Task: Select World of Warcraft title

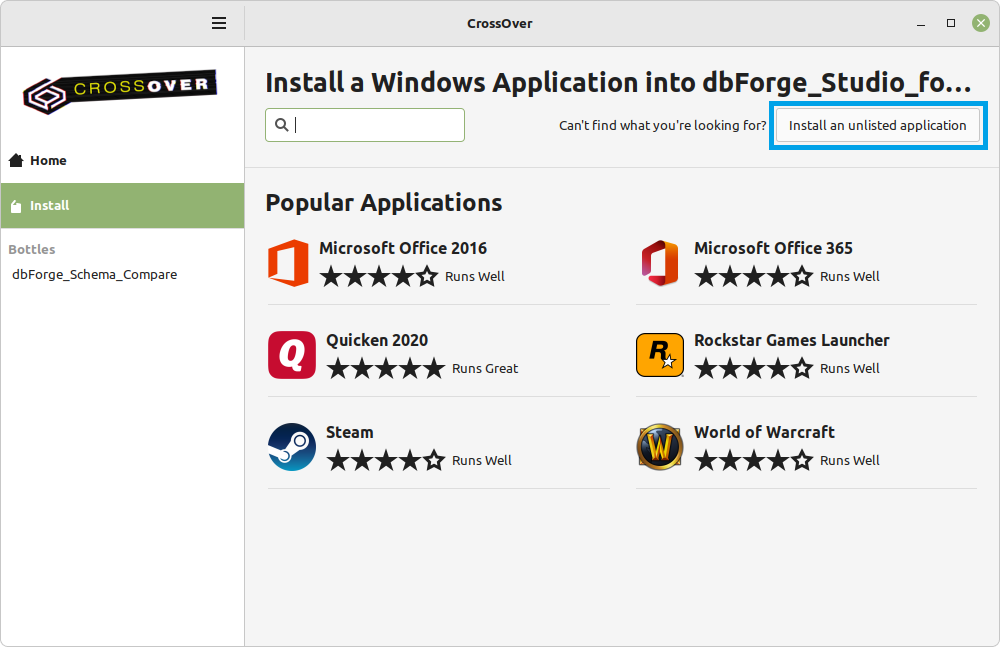Action: (764, 432)
